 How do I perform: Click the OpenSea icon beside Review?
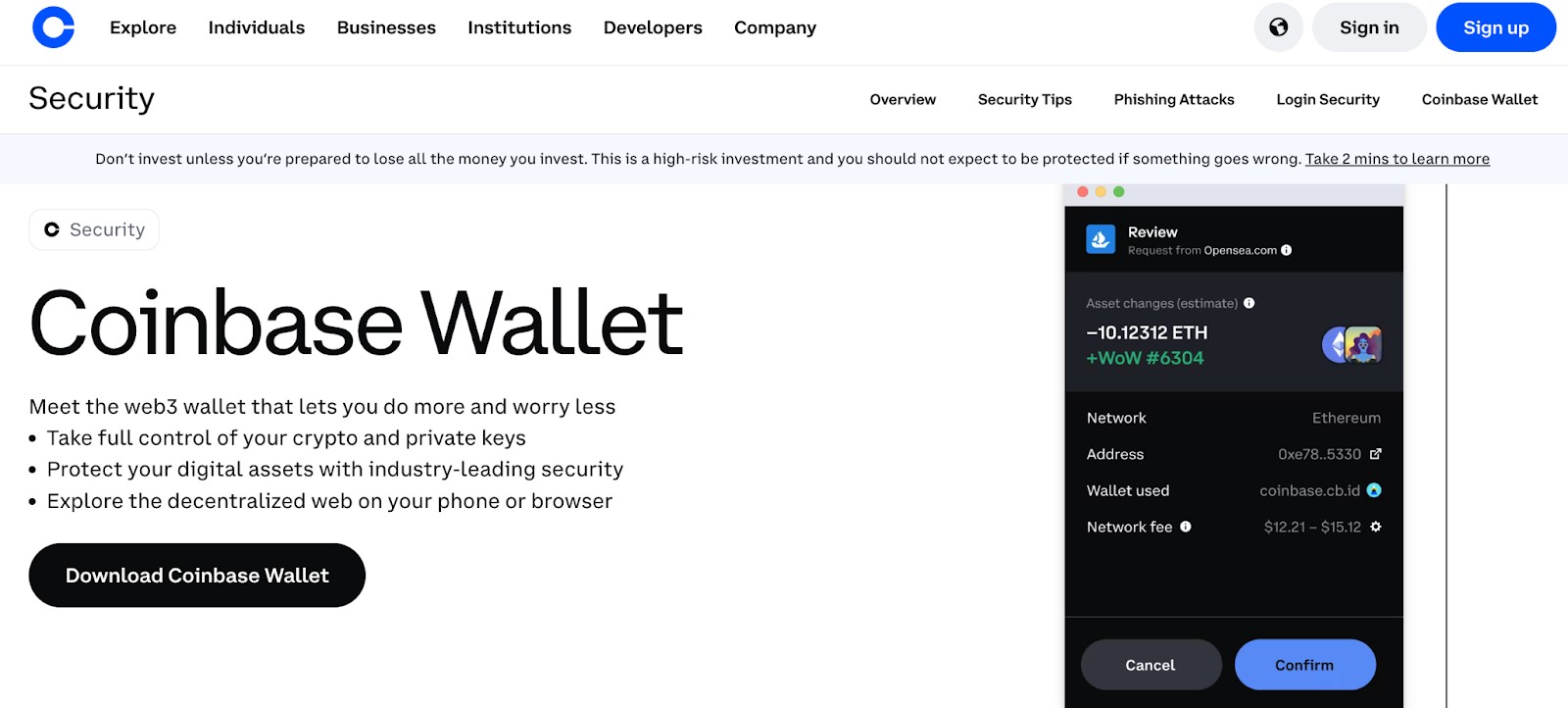[1101, 239]
